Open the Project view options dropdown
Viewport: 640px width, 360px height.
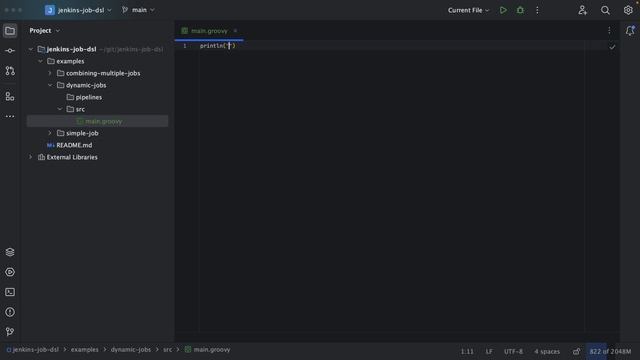click(44, 31)
